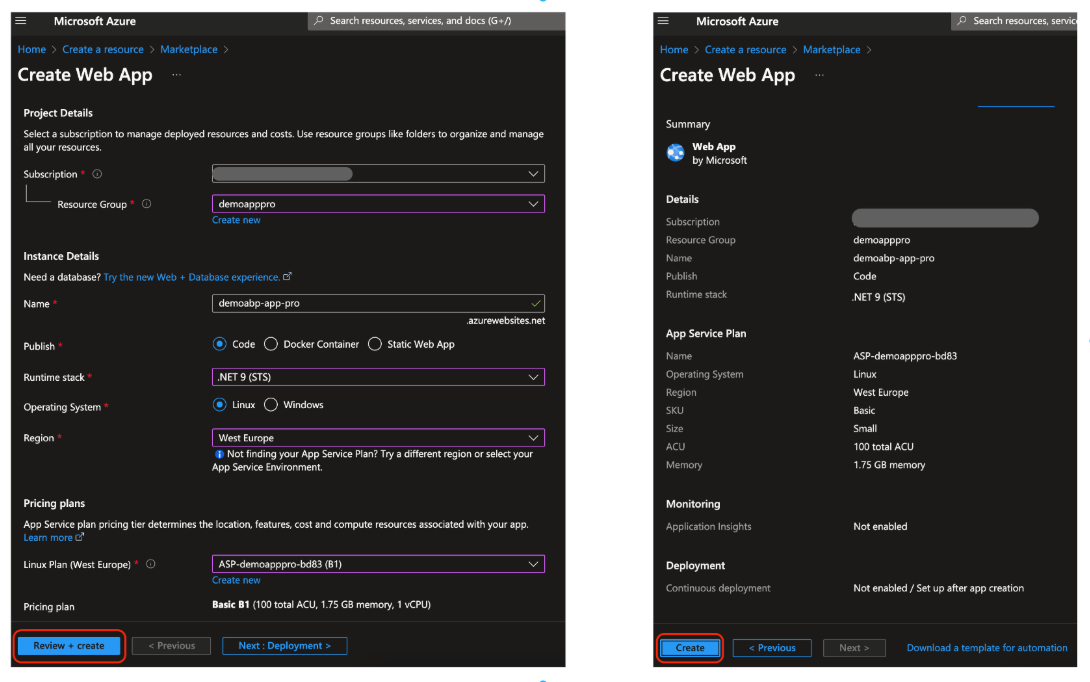Download a template for automation
1090x682 pixels.
pyautogui.click(x=986, y=647)
